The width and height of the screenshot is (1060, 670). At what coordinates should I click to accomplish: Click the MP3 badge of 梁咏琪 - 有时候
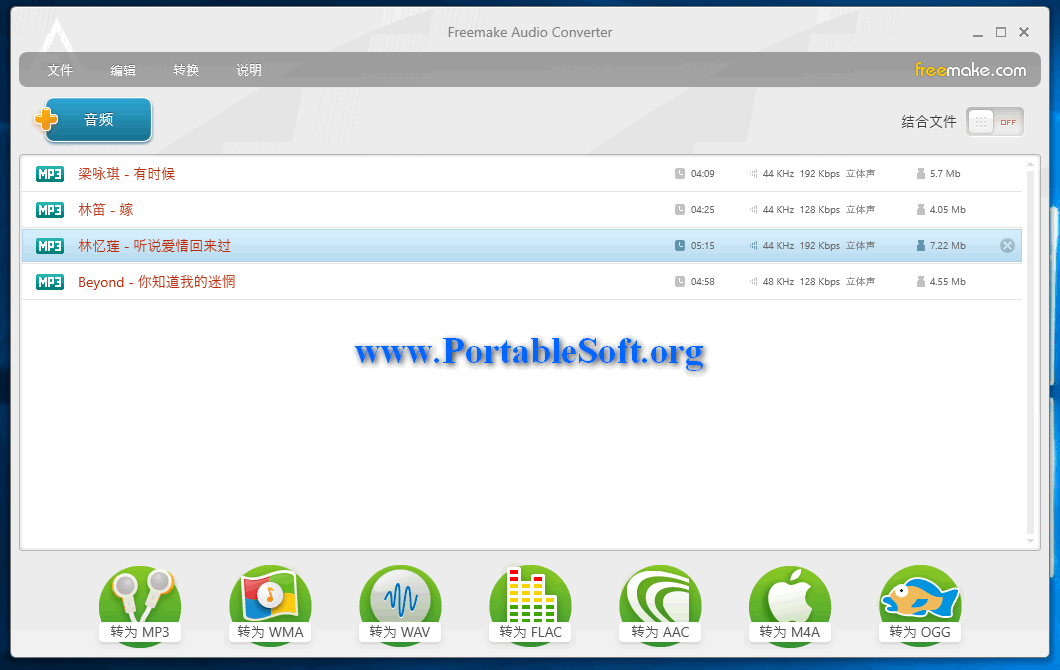[x=50, y=174]
